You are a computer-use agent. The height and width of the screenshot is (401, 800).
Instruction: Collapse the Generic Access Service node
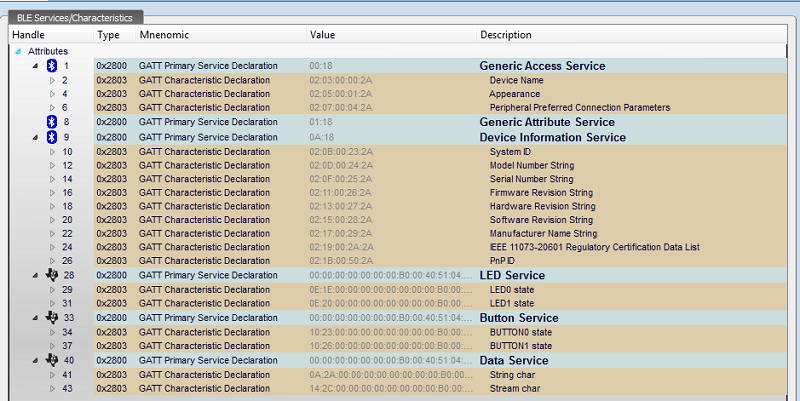37,66
